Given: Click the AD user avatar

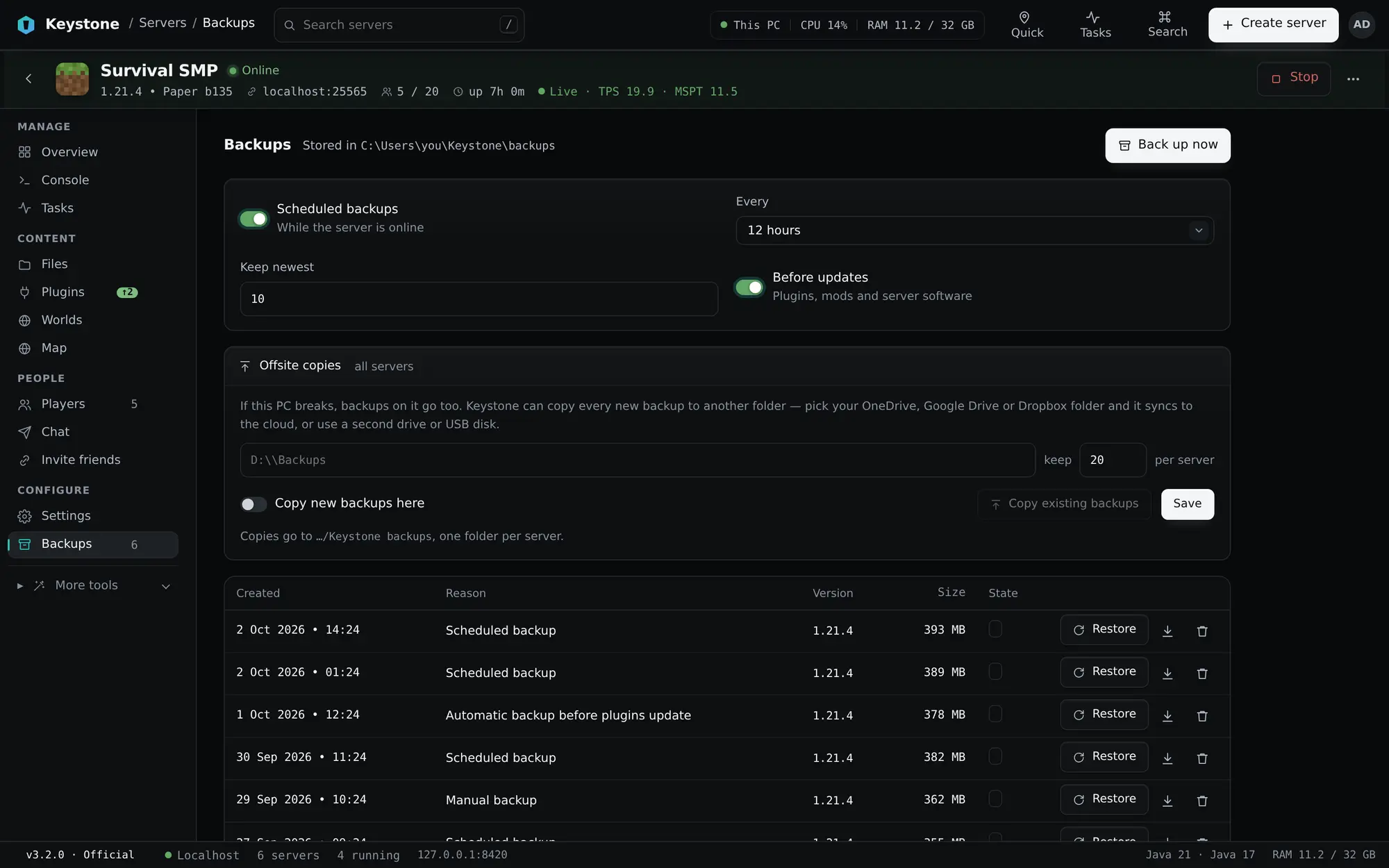Looking at the screenshot, I should tap(1361, 24).
